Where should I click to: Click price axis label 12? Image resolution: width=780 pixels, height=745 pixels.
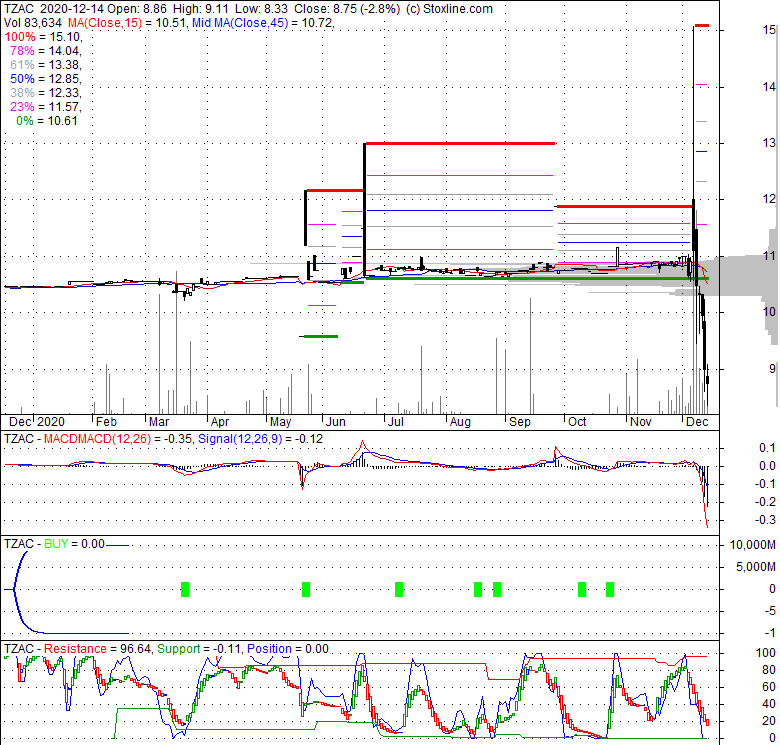click(x=769, y=199)
